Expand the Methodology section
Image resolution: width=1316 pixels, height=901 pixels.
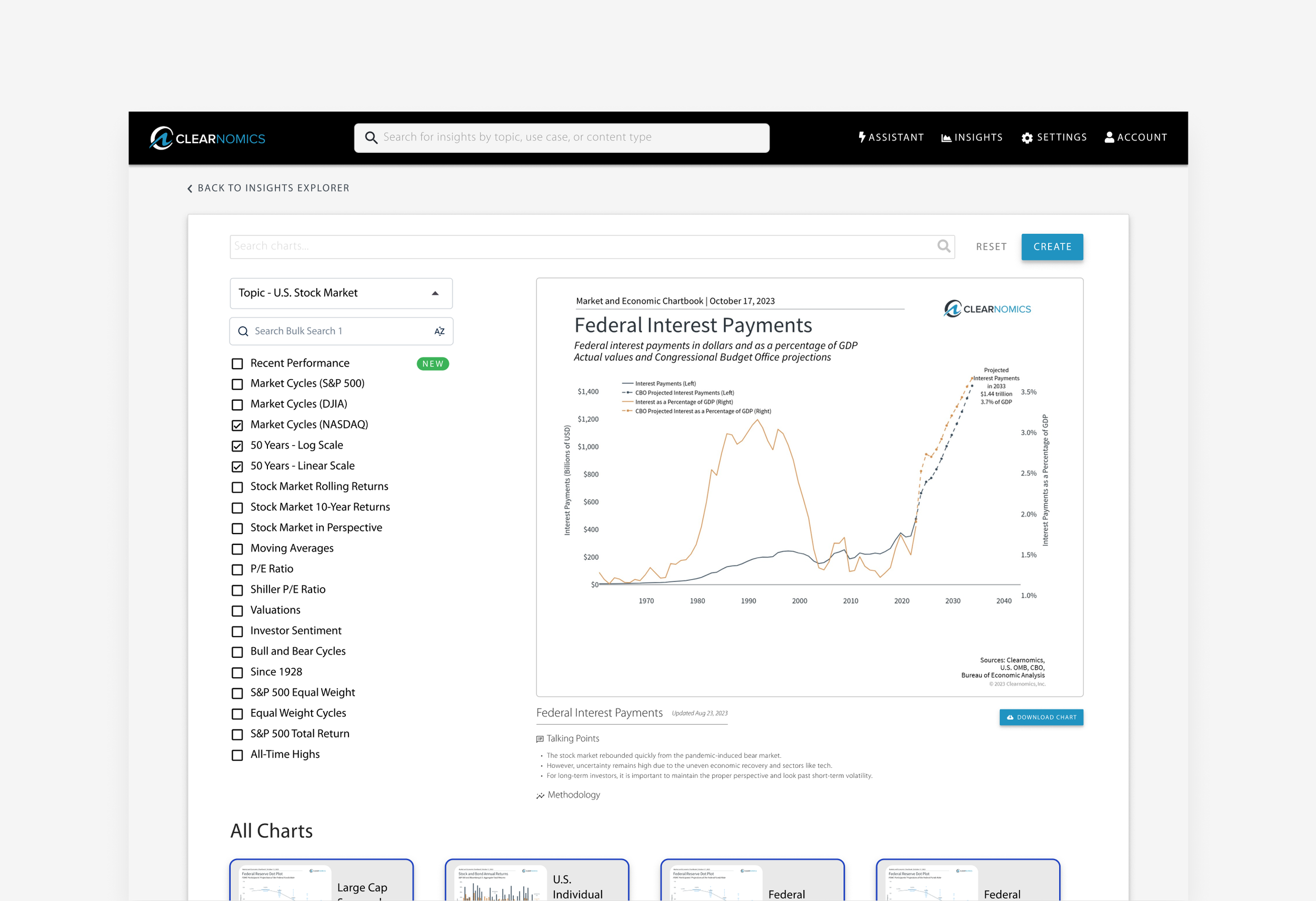[573, 795]
